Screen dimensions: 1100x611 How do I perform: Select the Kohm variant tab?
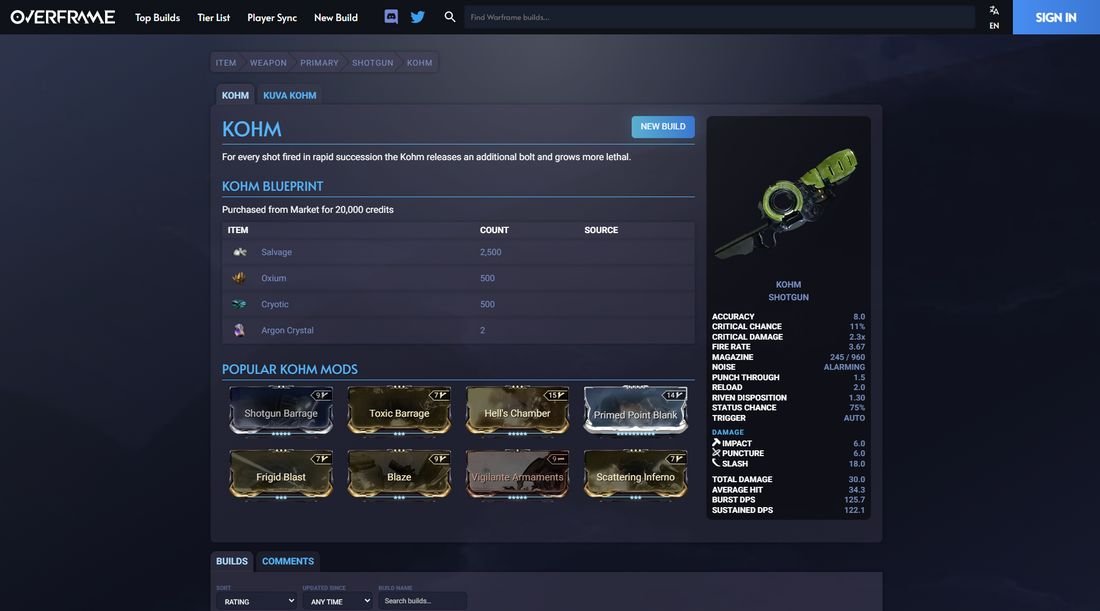(x=235, y=95)
